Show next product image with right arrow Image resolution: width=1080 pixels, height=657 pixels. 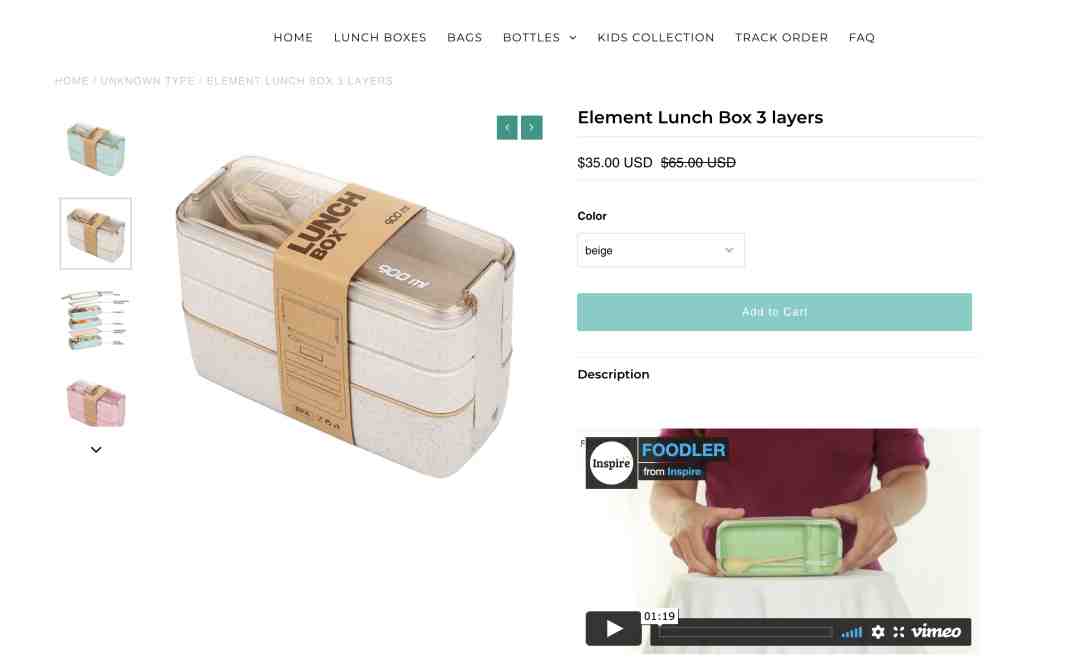pyautogui.click(x=532, y=127)
